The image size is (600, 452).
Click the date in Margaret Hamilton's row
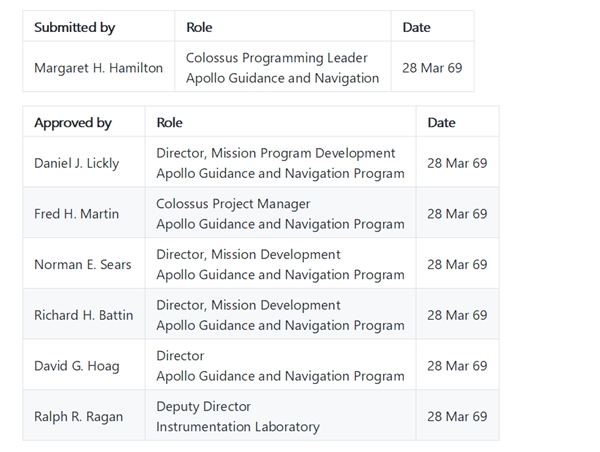point(432,68)
